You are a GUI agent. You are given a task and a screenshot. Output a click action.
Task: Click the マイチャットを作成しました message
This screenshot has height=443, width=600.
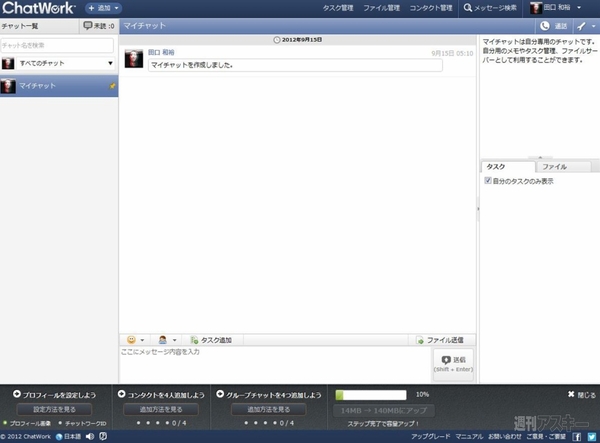[295, 65]
